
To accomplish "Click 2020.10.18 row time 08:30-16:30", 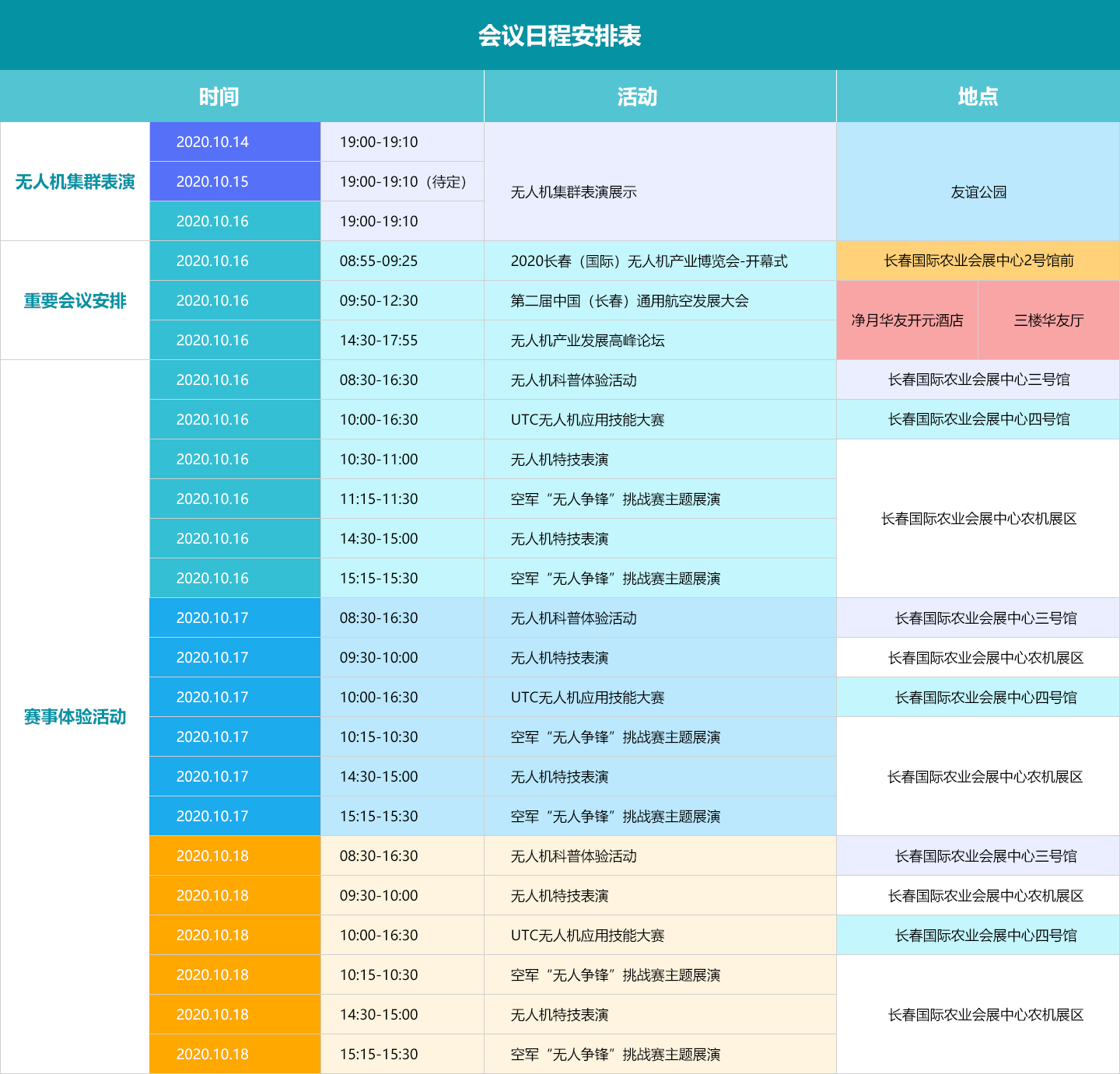I will pos(402,855).
